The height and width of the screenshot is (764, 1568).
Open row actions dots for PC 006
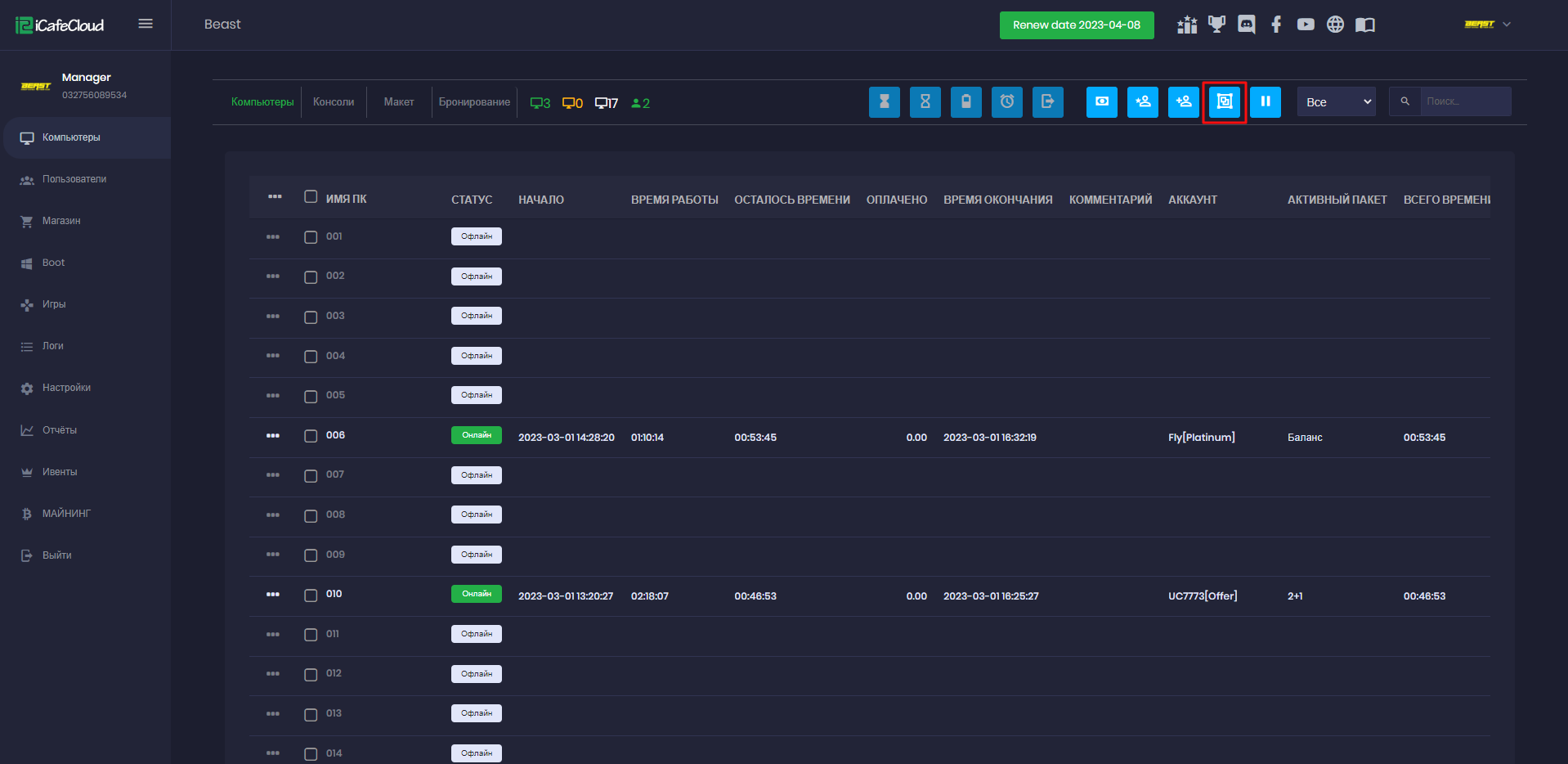273,435
